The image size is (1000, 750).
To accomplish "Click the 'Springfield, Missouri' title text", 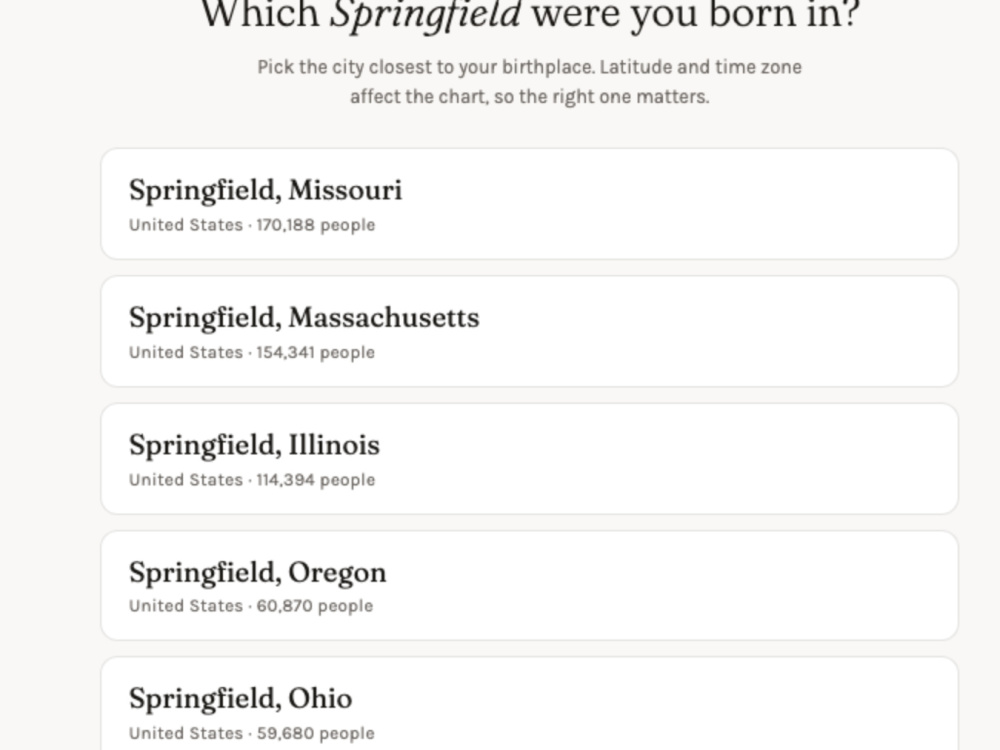I will point(265,191).
